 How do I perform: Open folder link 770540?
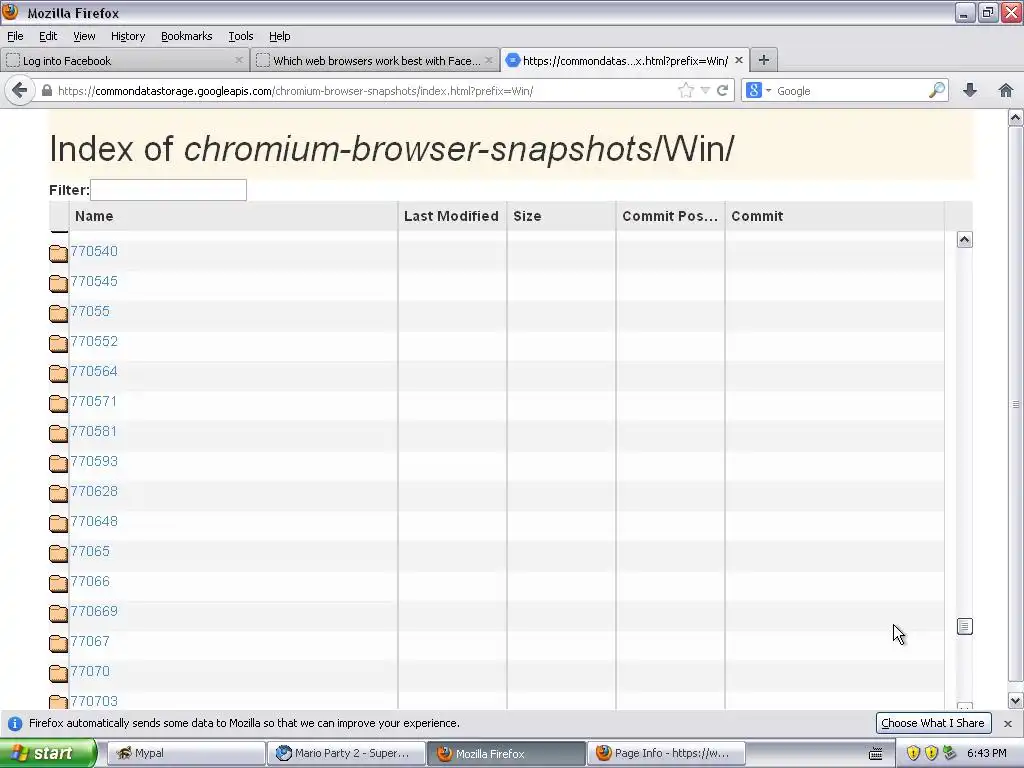pos(94,251)
